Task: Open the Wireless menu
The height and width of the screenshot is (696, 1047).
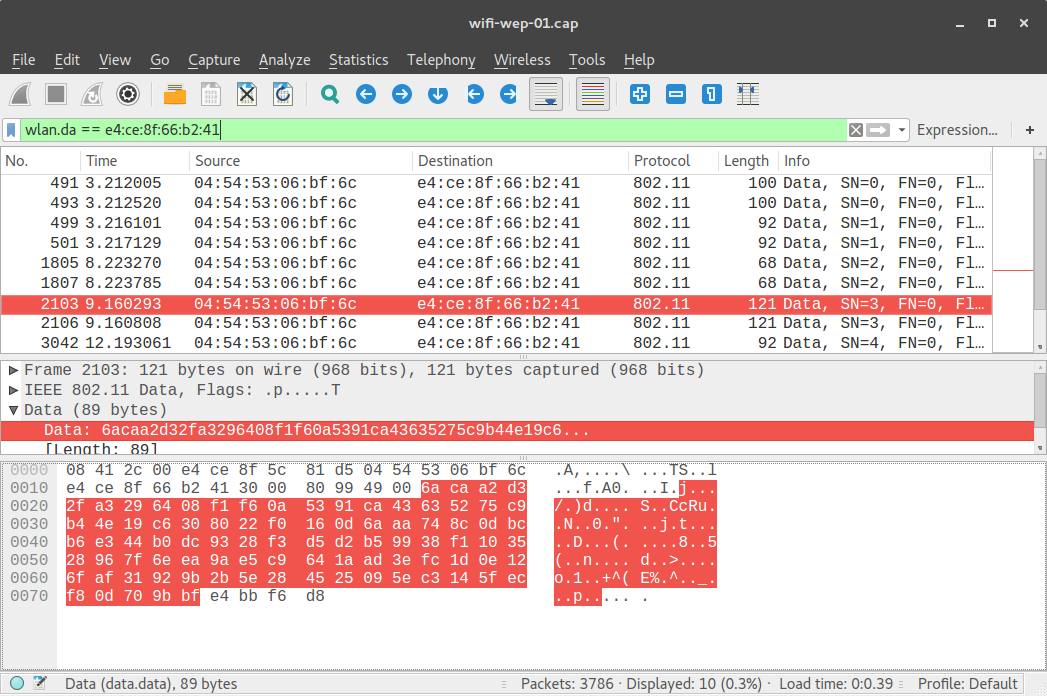Action: tap(522, 60)
